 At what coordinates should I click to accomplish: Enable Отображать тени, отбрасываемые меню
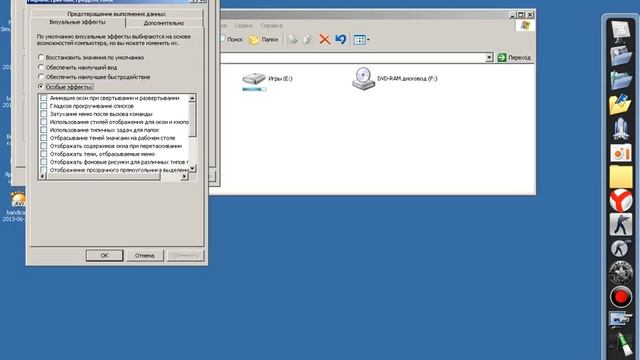(44, 154)
